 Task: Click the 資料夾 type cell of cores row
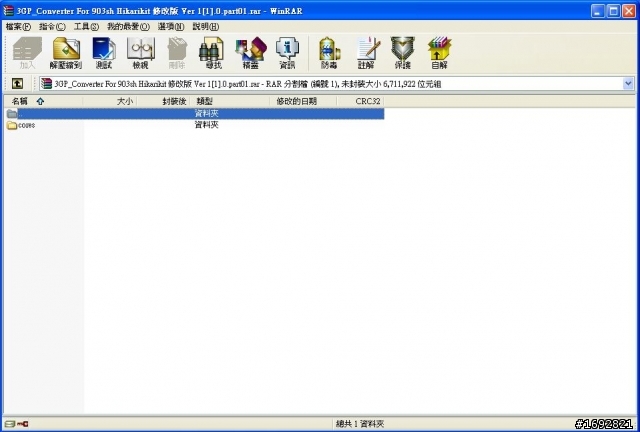(207, 125)
